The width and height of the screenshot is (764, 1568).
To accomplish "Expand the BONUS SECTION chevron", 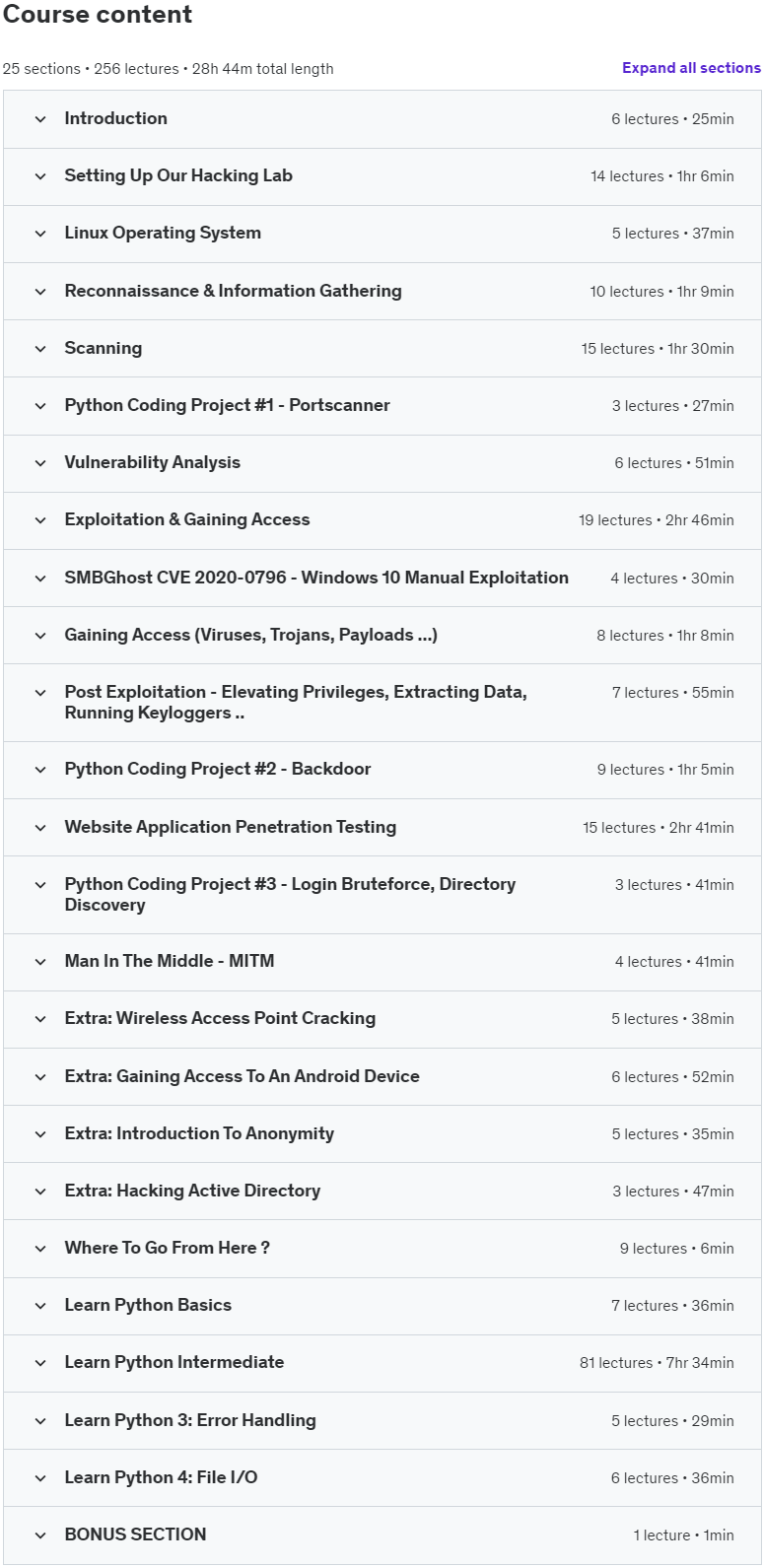I will pyautogui.click(x=40, y=1535).
